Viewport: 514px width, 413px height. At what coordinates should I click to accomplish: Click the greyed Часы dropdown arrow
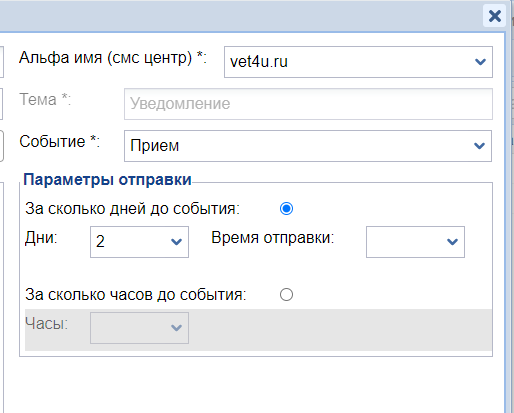coord(176,328)
